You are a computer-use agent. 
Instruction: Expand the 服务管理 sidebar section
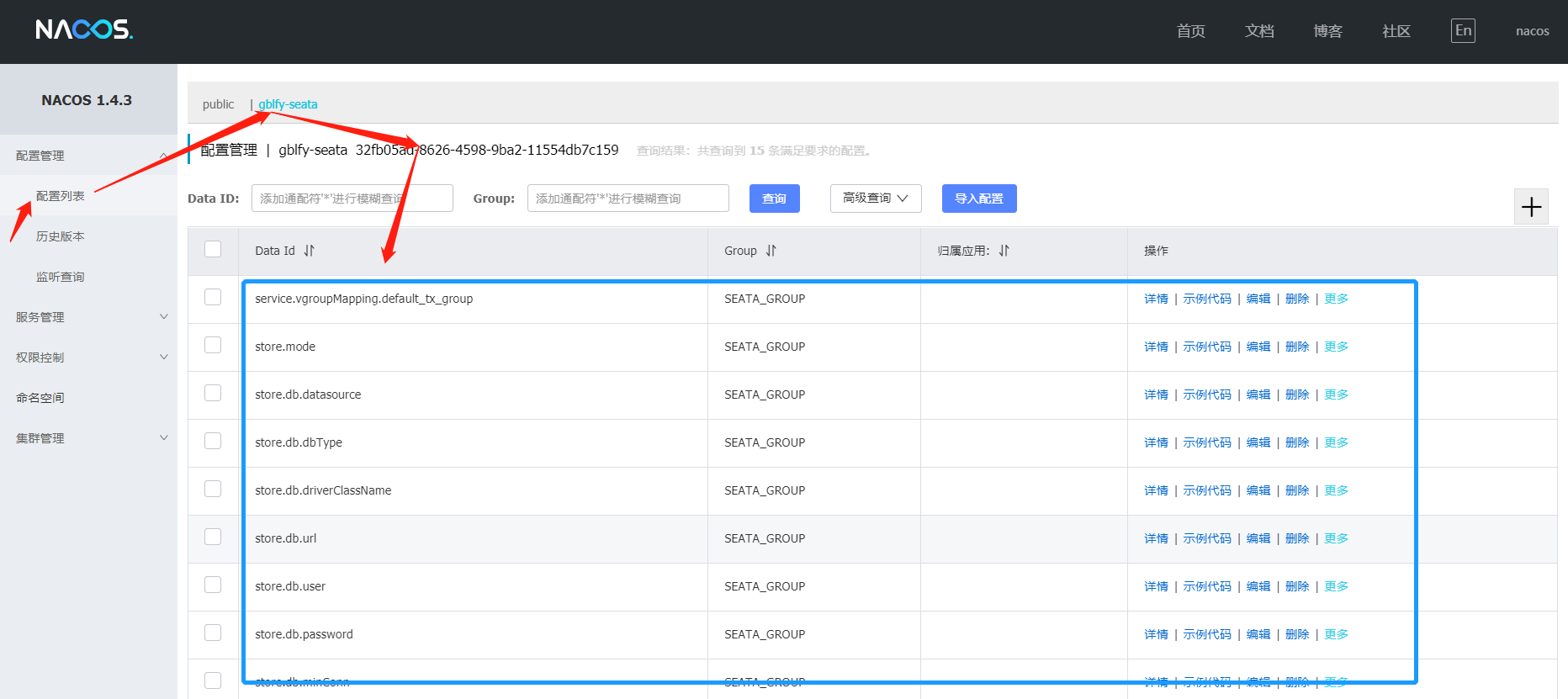88,317
